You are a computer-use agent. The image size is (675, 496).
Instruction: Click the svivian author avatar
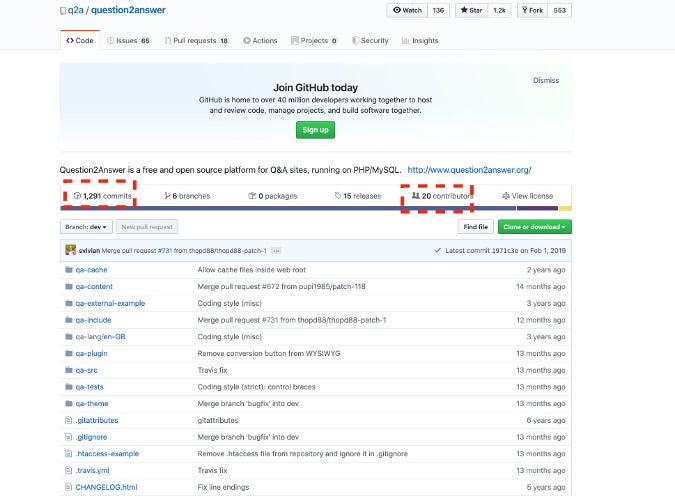pyautogui.click(x=71, y=250)
